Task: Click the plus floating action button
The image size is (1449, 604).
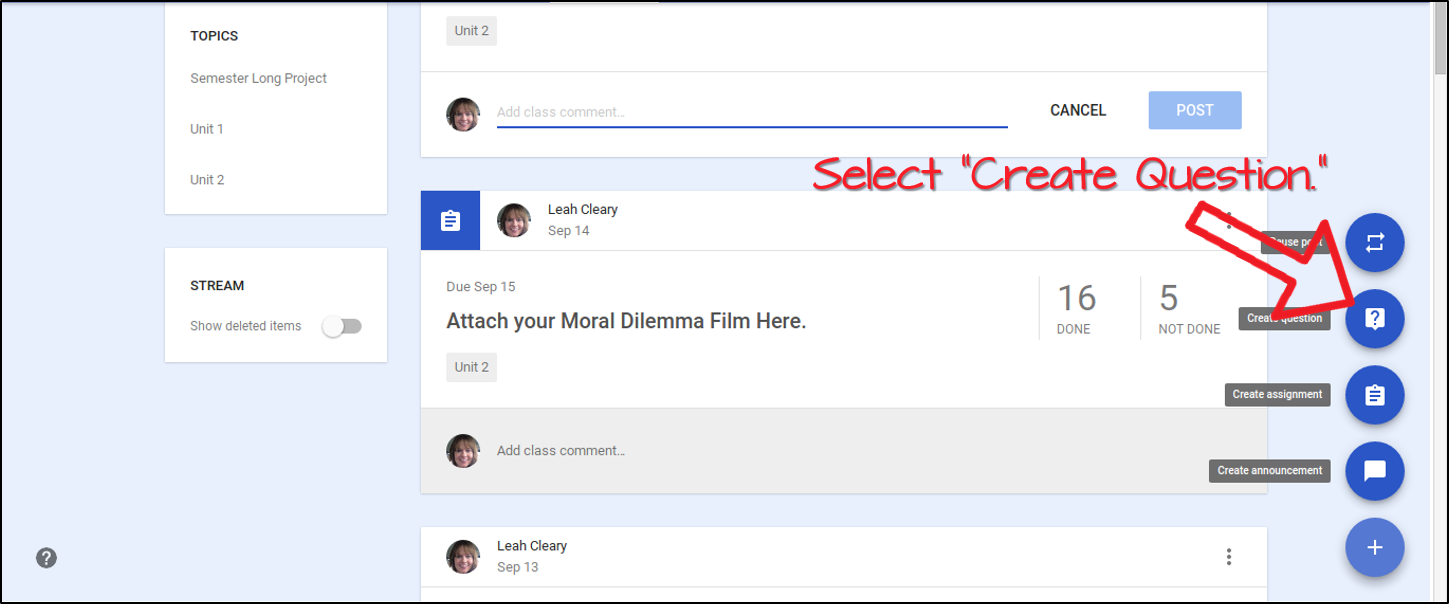Action: coord(1374,547)
